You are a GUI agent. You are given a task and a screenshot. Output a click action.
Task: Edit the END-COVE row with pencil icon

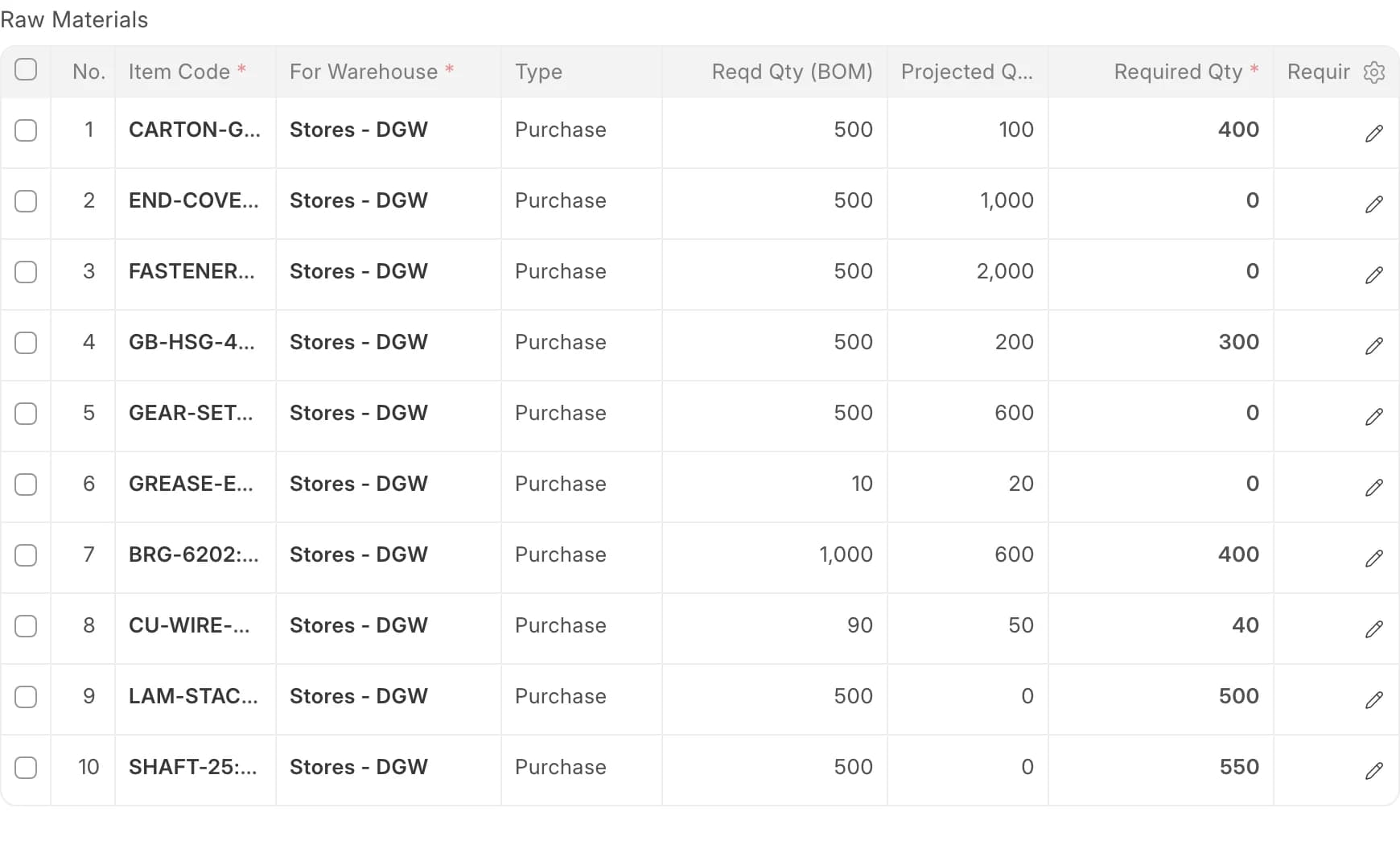[x=1374, y=204]
